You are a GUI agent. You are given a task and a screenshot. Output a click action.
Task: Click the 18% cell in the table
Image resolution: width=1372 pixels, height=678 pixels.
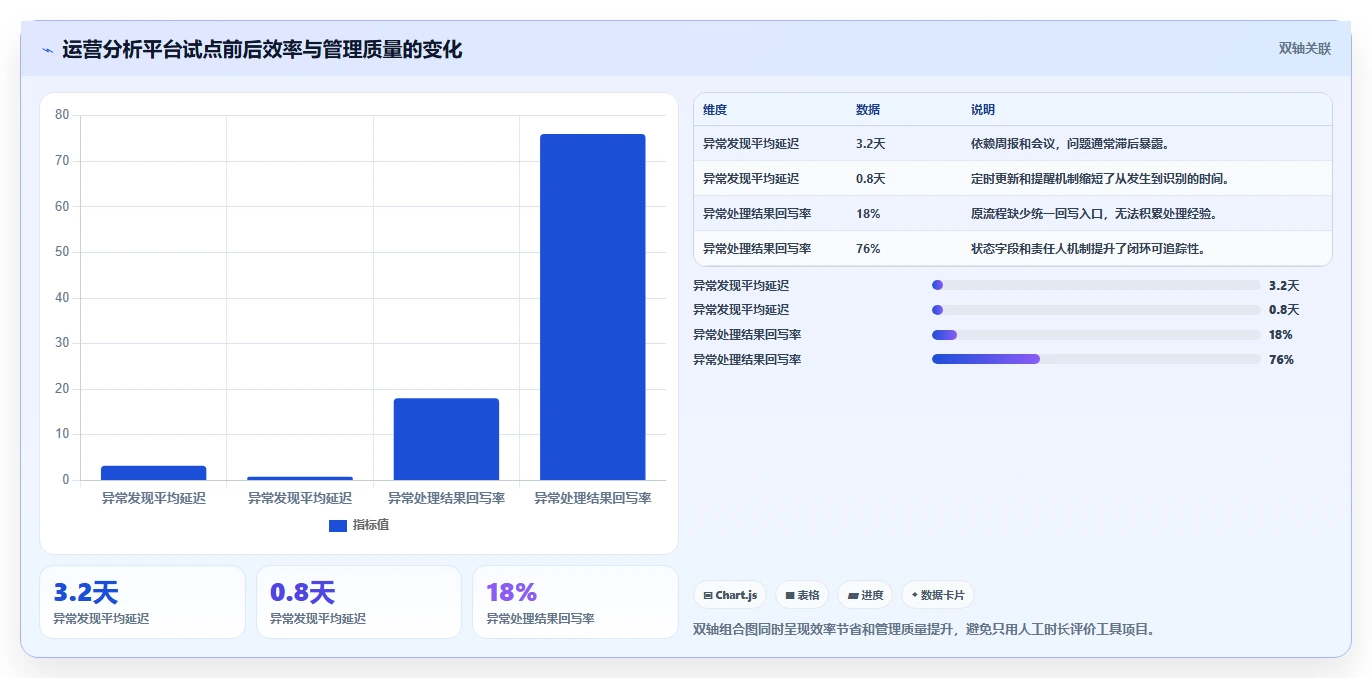tap(868, 214)
